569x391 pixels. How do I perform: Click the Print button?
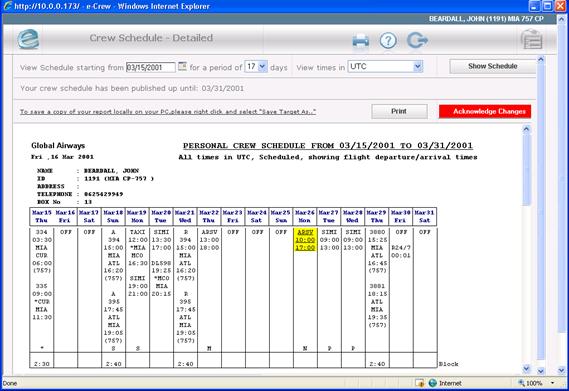coord(399,111)
